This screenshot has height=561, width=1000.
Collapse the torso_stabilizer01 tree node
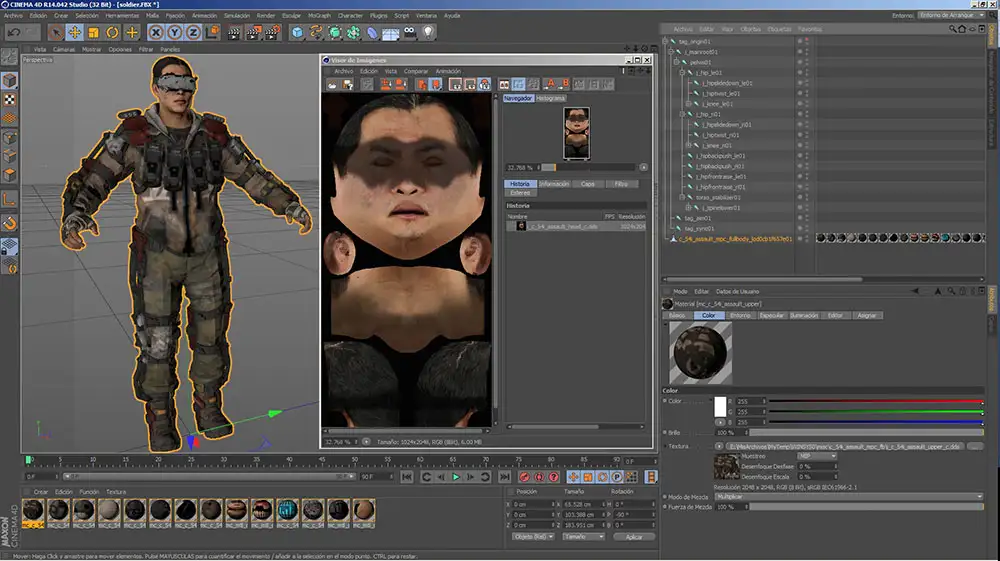[682, 198]
